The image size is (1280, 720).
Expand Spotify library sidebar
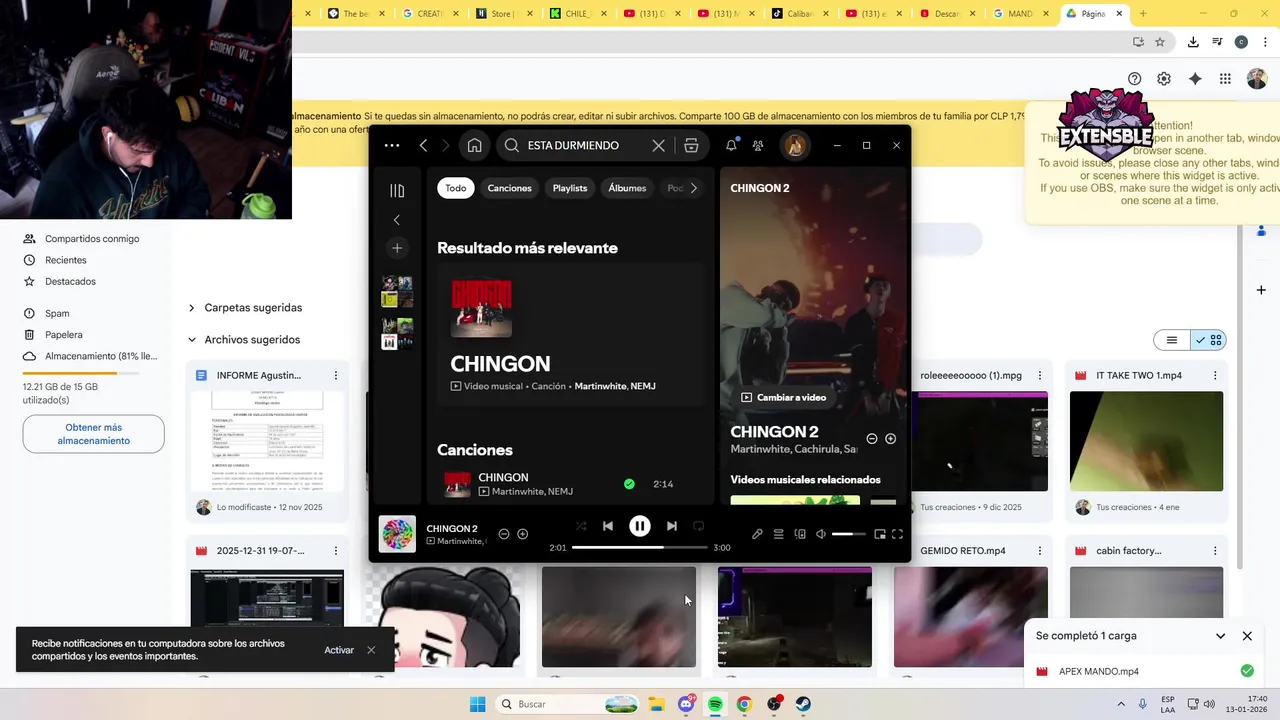(397, 190)
